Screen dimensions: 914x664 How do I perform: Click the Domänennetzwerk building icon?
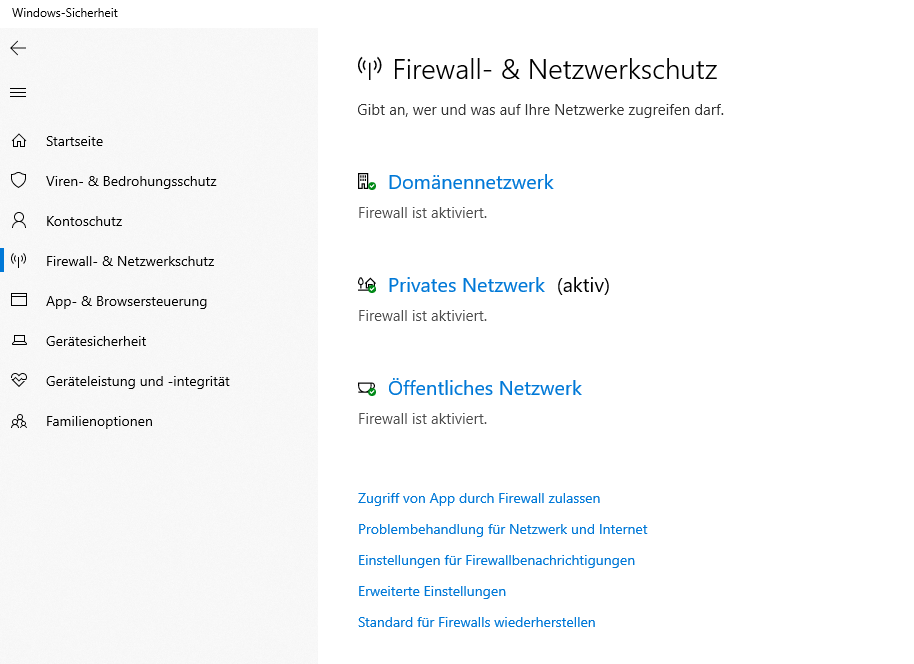pos(366,182)
